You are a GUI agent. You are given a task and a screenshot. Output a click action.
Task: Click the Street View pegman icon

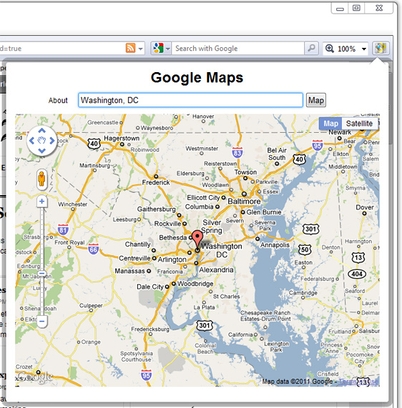coord(42,179)
